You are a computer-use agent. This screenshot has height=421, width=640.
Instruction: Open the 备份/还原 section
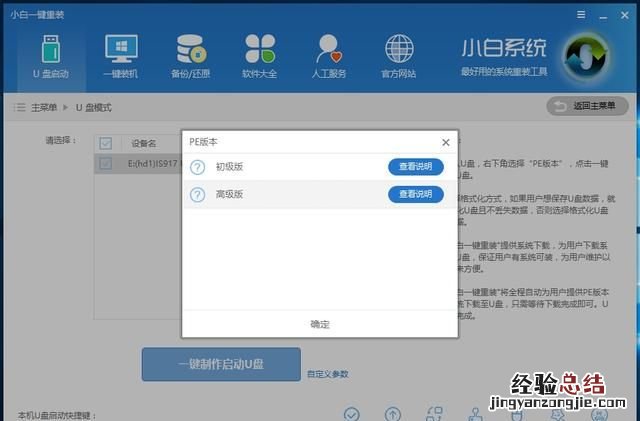[191, 56]
